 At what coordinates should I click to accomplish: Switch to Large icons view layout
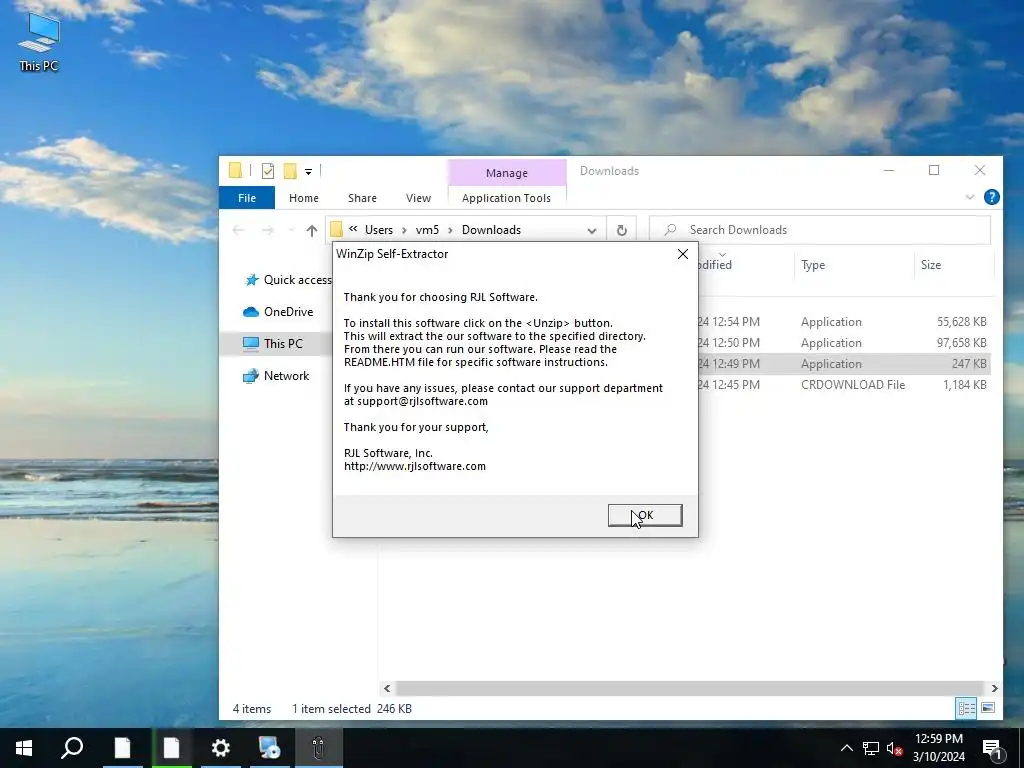(x=988, y=708)
